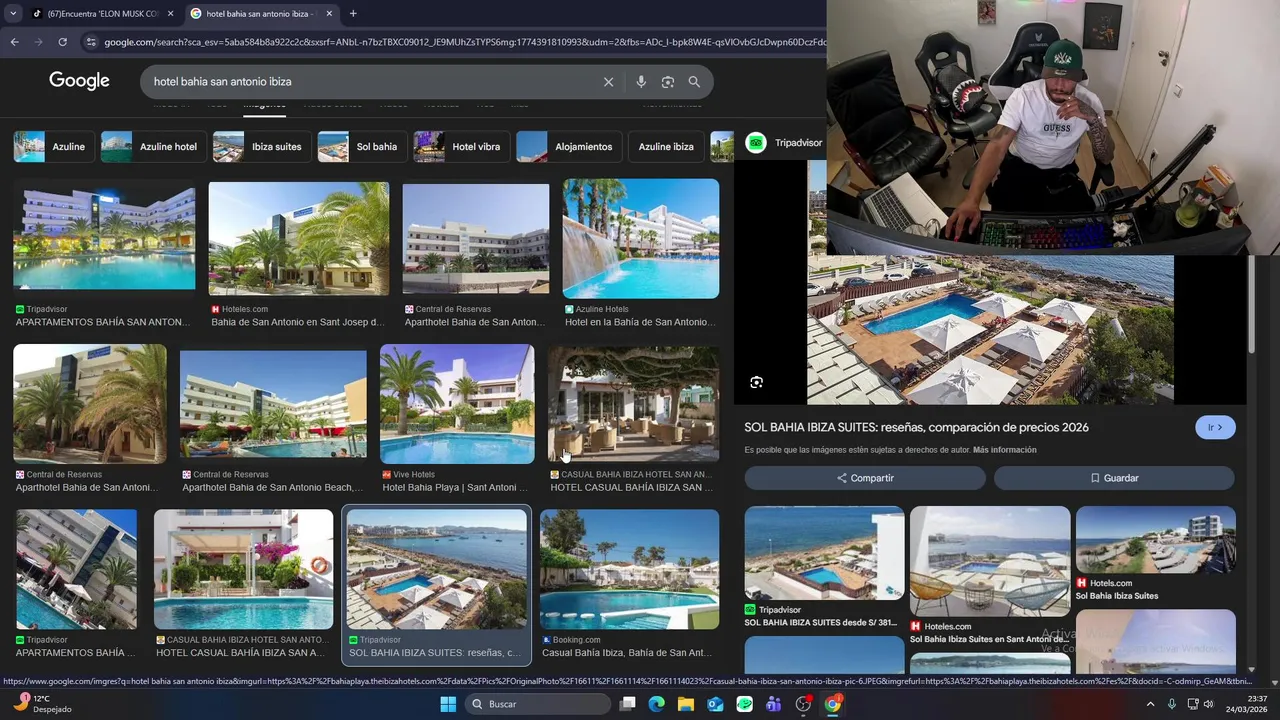1280x720 pixels.
Task: Open Tripadvisor Apartamentos Bahía night pool image
Action: 104,237
